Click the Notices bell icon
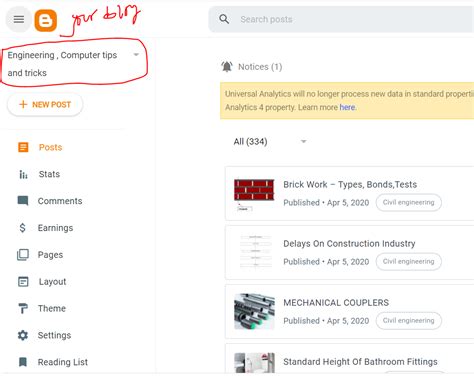Viewport: 474px width, 376px height. pyautogui.click(x=227, y=67)
